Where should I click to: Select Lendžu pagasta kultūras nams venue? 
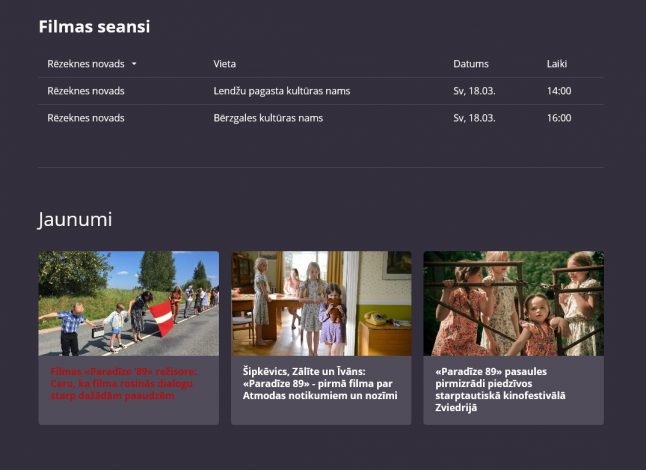pos(282,91)
